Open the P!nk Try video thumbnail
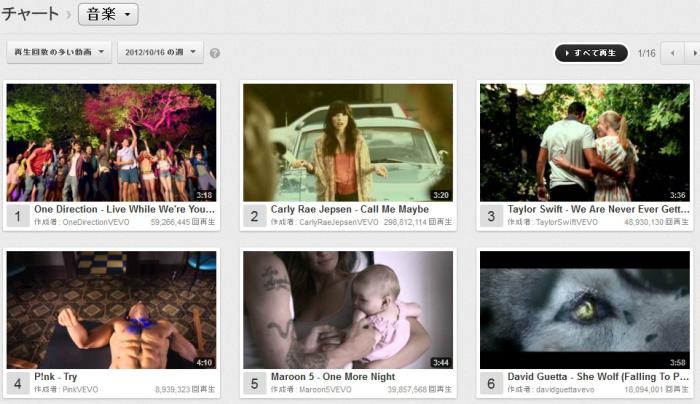Viewport: 700px width, 404px height. pyautogui.click(x=111, y=310)
